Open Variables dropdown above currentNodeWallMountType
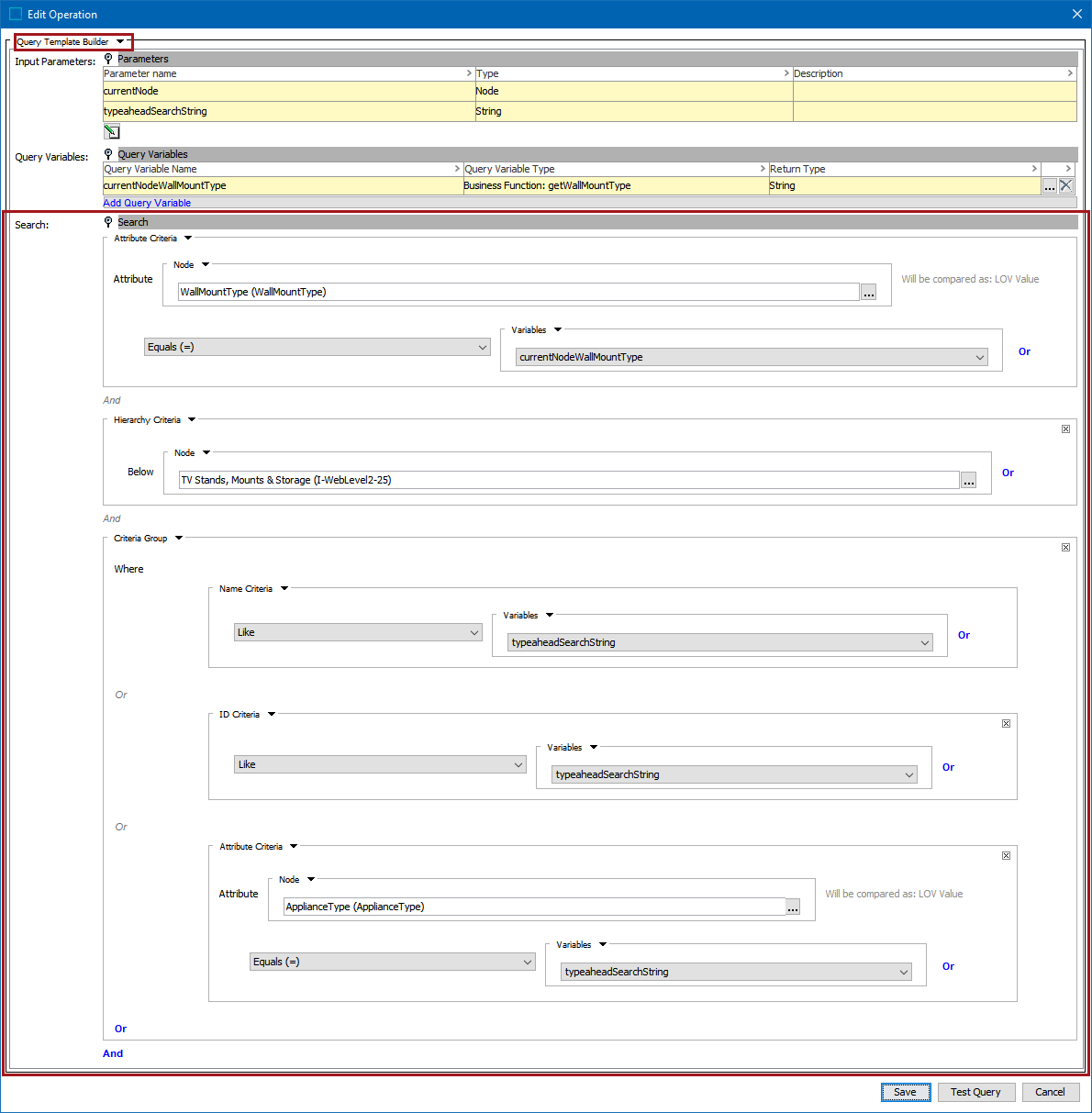 pos(557,329)
